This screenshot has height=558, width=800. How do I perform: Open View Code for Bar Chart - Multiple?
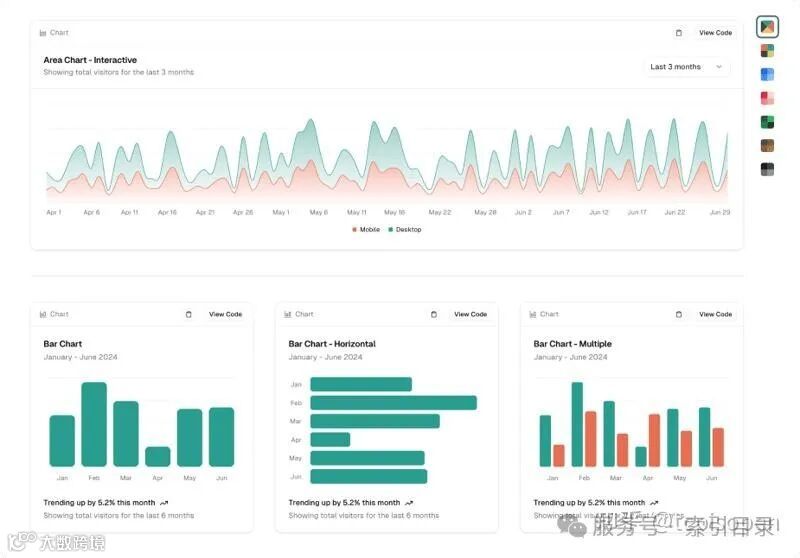click(715, 314)
